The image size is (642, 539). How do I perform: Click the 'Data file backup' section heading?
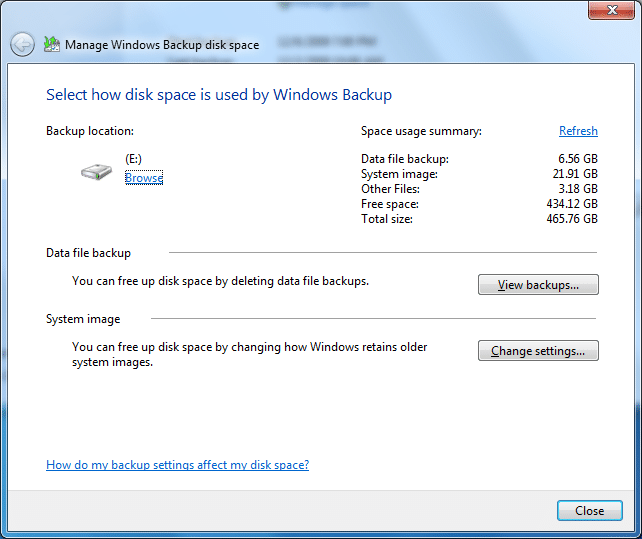click(x=88, y=253)
